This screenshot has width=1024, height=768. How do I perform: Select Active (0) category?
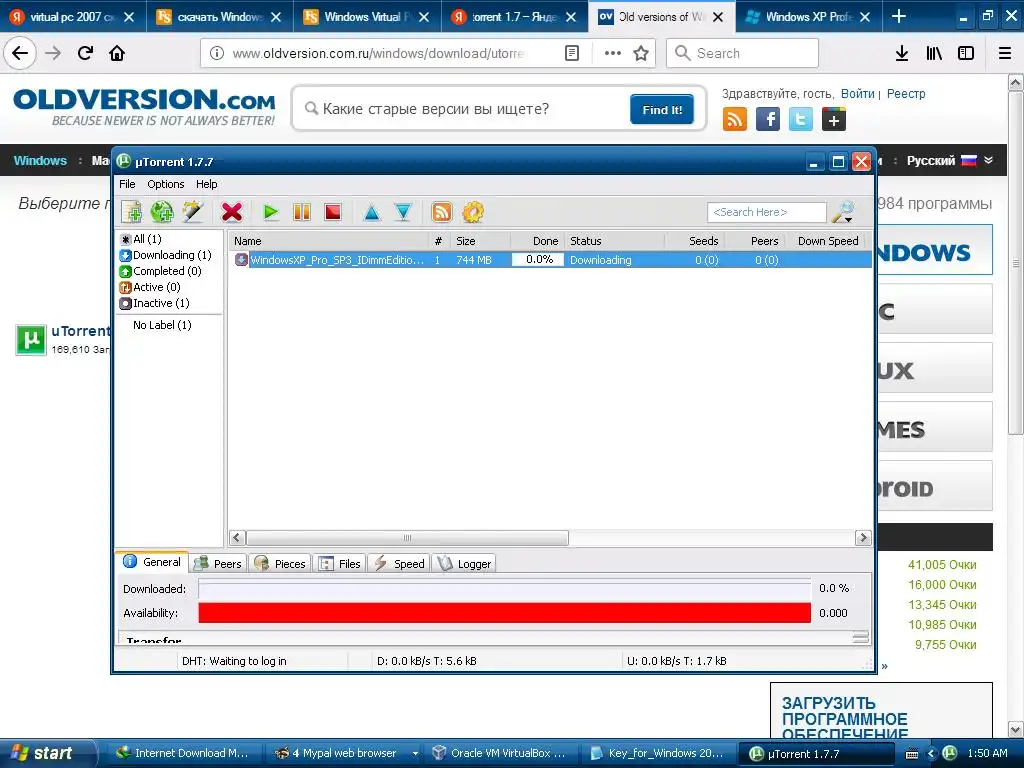pyautogui.click(x=150, y=287)
